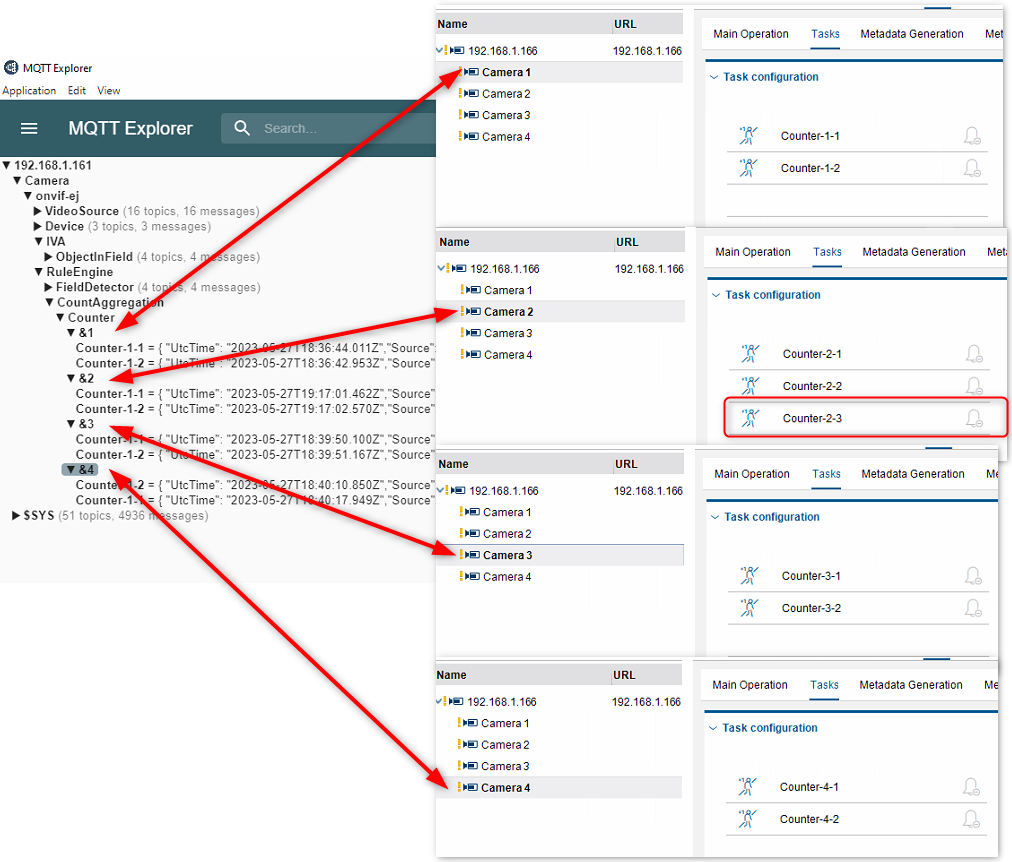Screen dimensions: 1012x862
Task: Select the RuleEngine topic
Action: pyautogui.click(x=79, y=272)
